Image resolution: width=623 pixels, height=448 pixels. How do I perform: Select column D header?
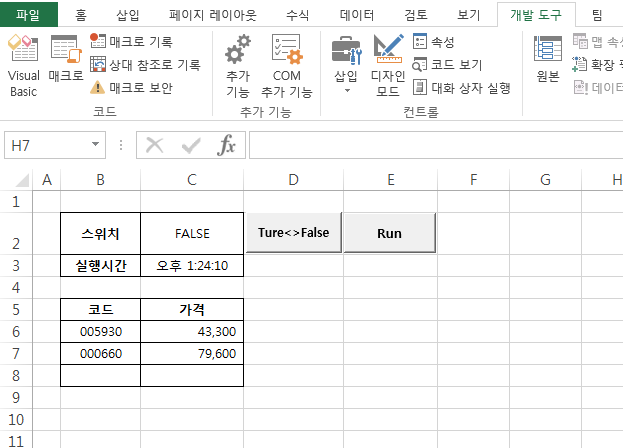(x=294, y=180)
